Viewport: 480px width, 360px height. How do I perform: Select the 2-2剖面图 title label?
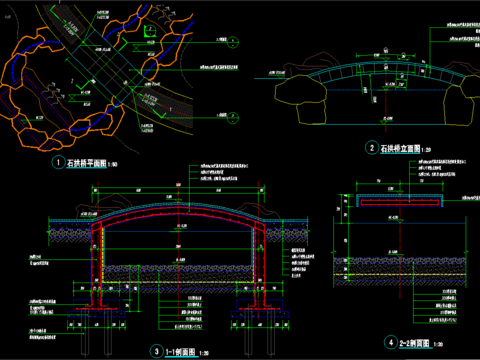[414, 343]
